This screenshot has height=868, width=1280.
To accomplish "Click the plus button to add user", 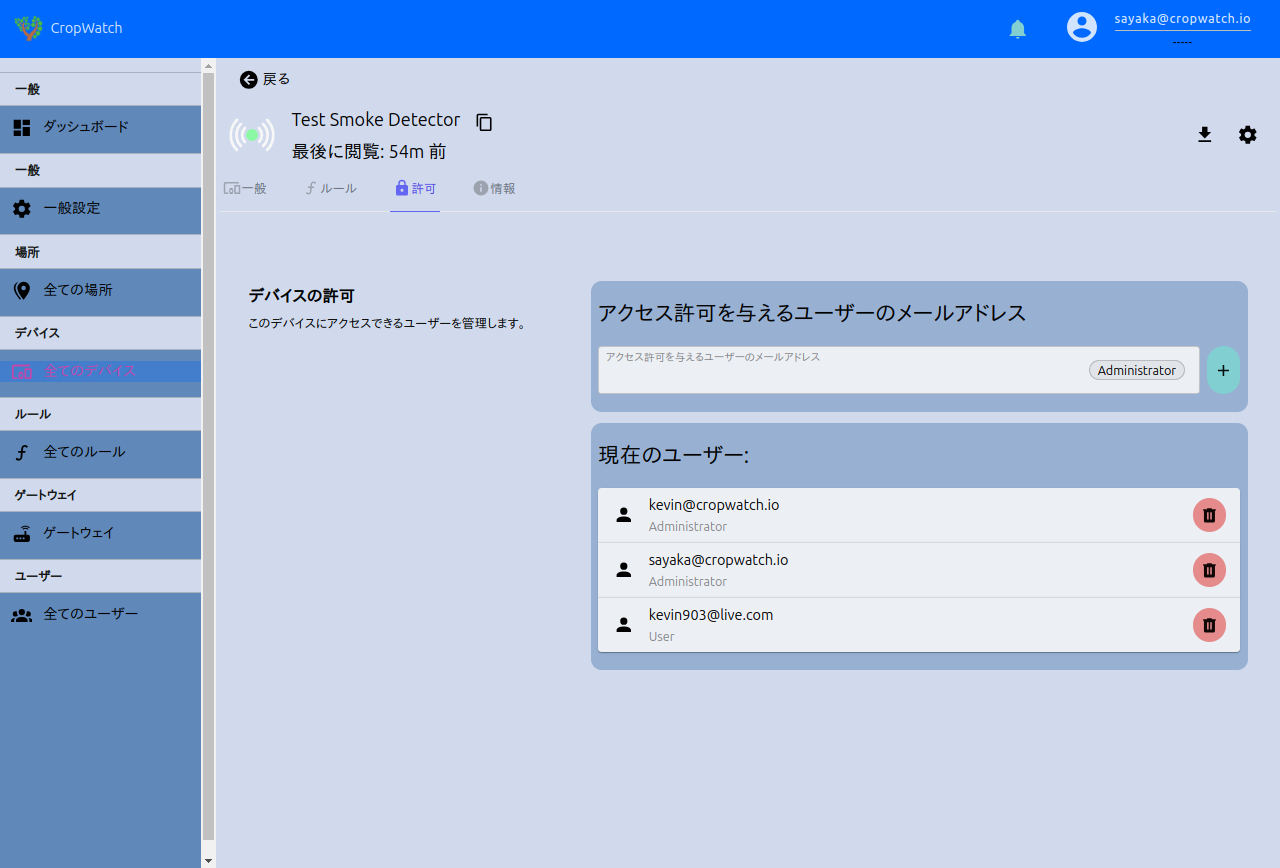I will (x=1222, y=370).
